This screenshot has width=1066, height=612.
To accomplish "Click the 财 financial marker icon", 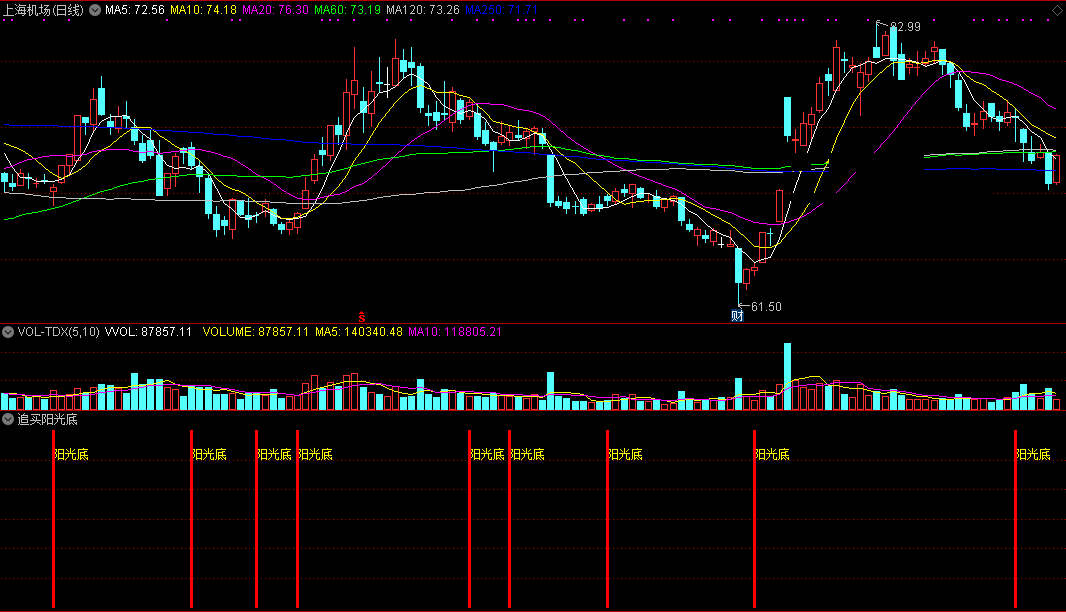I will [x=738, y=316].
